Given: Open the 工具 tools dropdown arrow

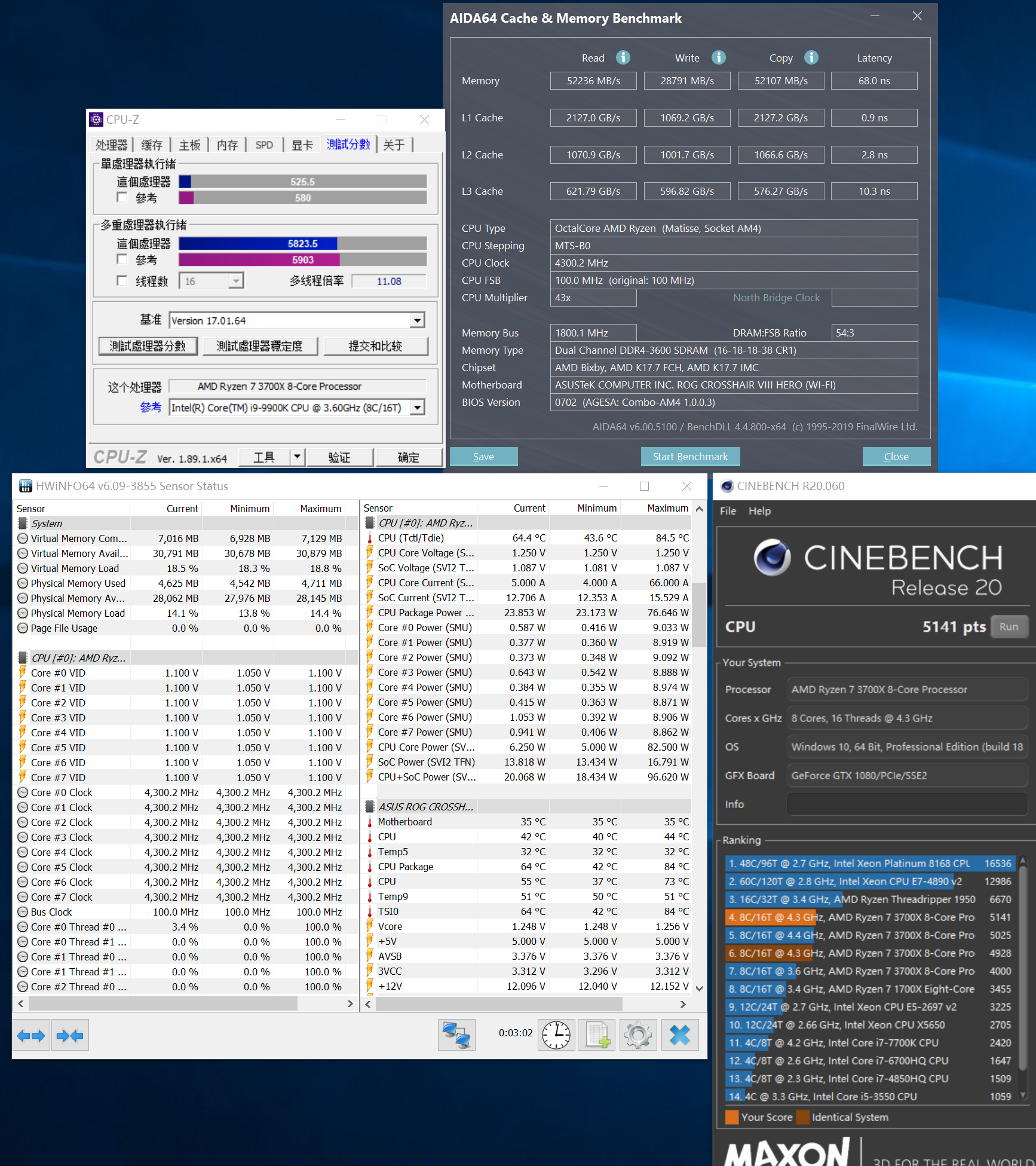Looking at the screenshot, I should click(297, 457).
